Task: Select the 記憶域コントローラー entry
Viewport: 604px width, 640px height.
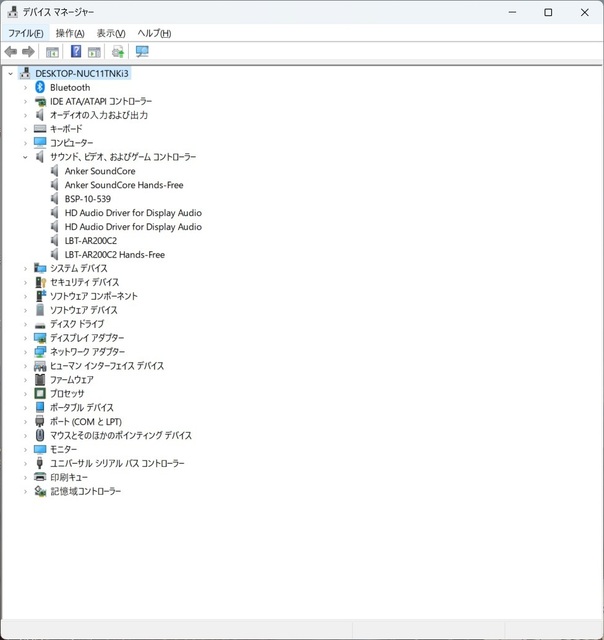Action: coord(85,492)
